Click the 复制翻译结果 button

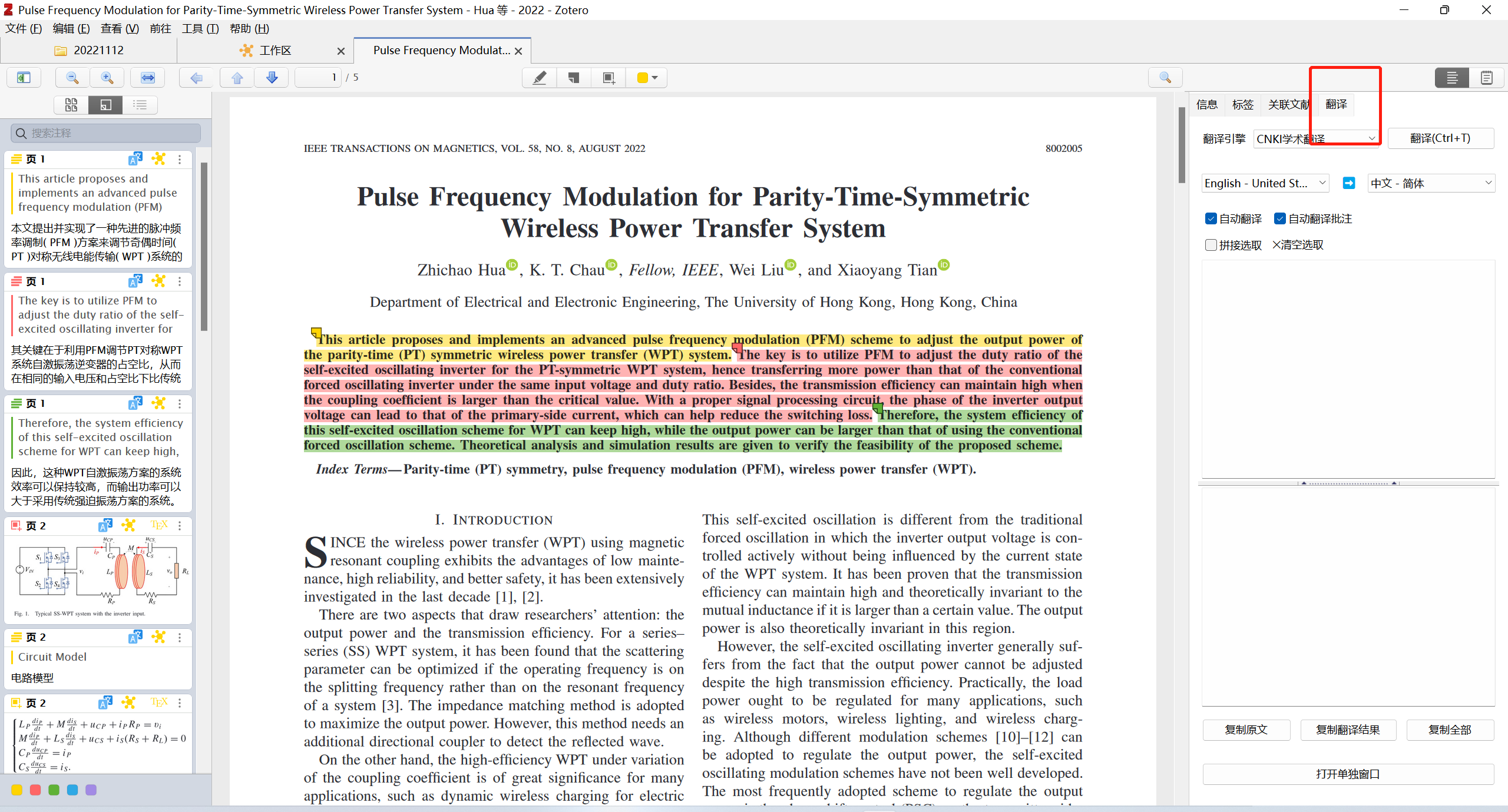(1348, 730)
